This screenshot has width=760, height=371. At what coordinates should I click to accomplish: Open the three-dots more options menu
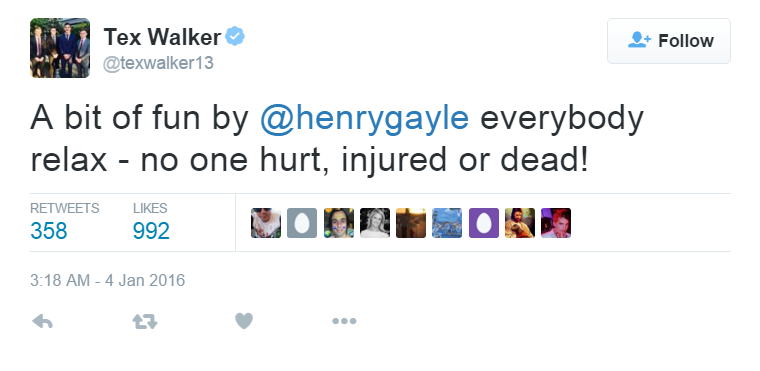344,321
